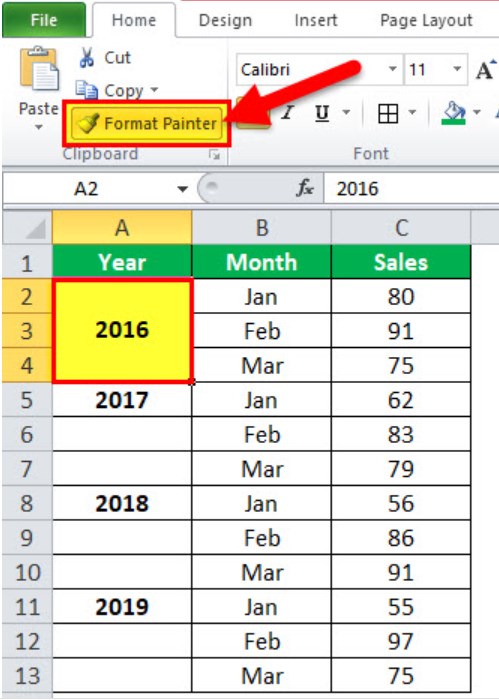
Task: Switch to the Page Layout tab
Action: [x=426, y=20]
